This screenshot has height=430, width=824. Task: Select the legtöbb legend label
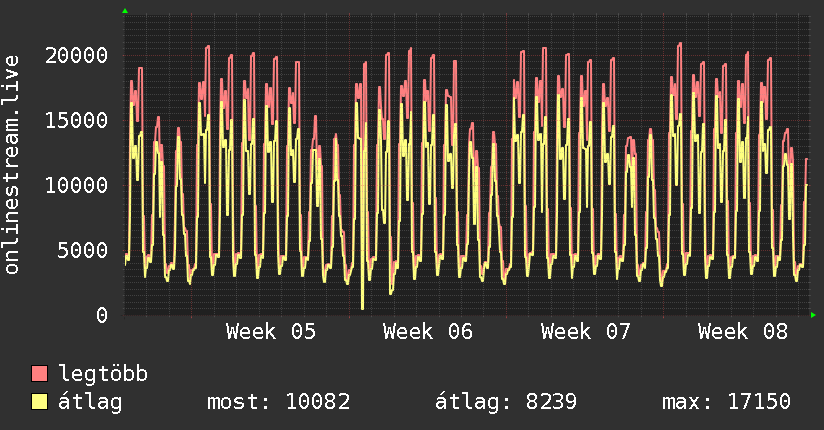[x=103, y=373]
